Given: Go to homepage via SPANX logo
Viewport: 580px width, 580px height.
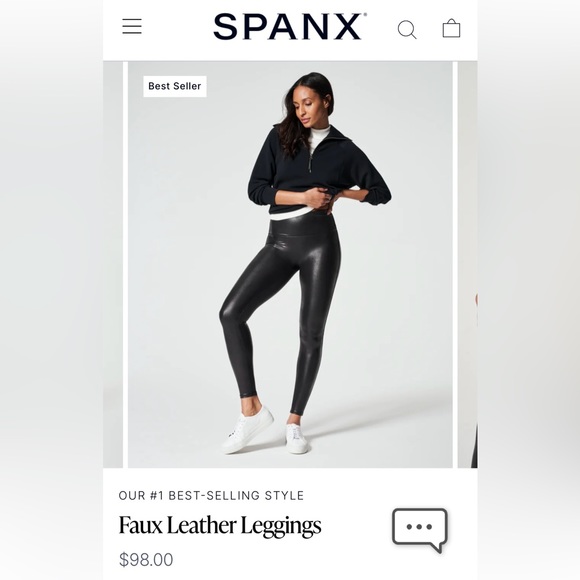Looking at the screenshot, I should [x=290, y=26].
